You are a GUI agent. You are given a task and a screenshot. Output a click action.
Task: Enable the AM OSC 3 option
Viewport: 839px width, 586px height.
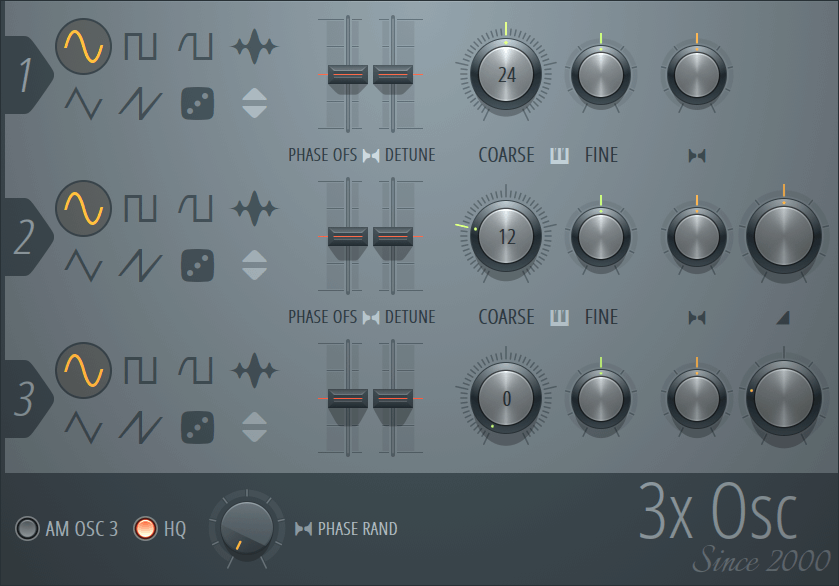(x=26, y=529)
